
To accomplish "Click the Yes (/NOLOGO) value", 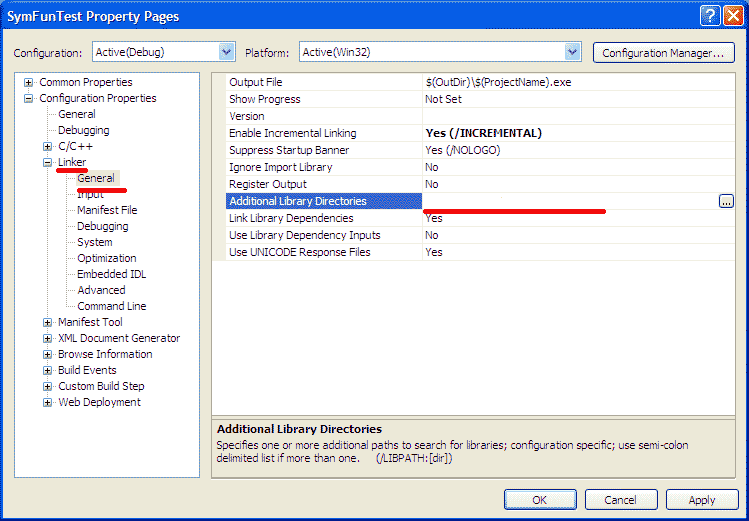I will coord(462,150).
